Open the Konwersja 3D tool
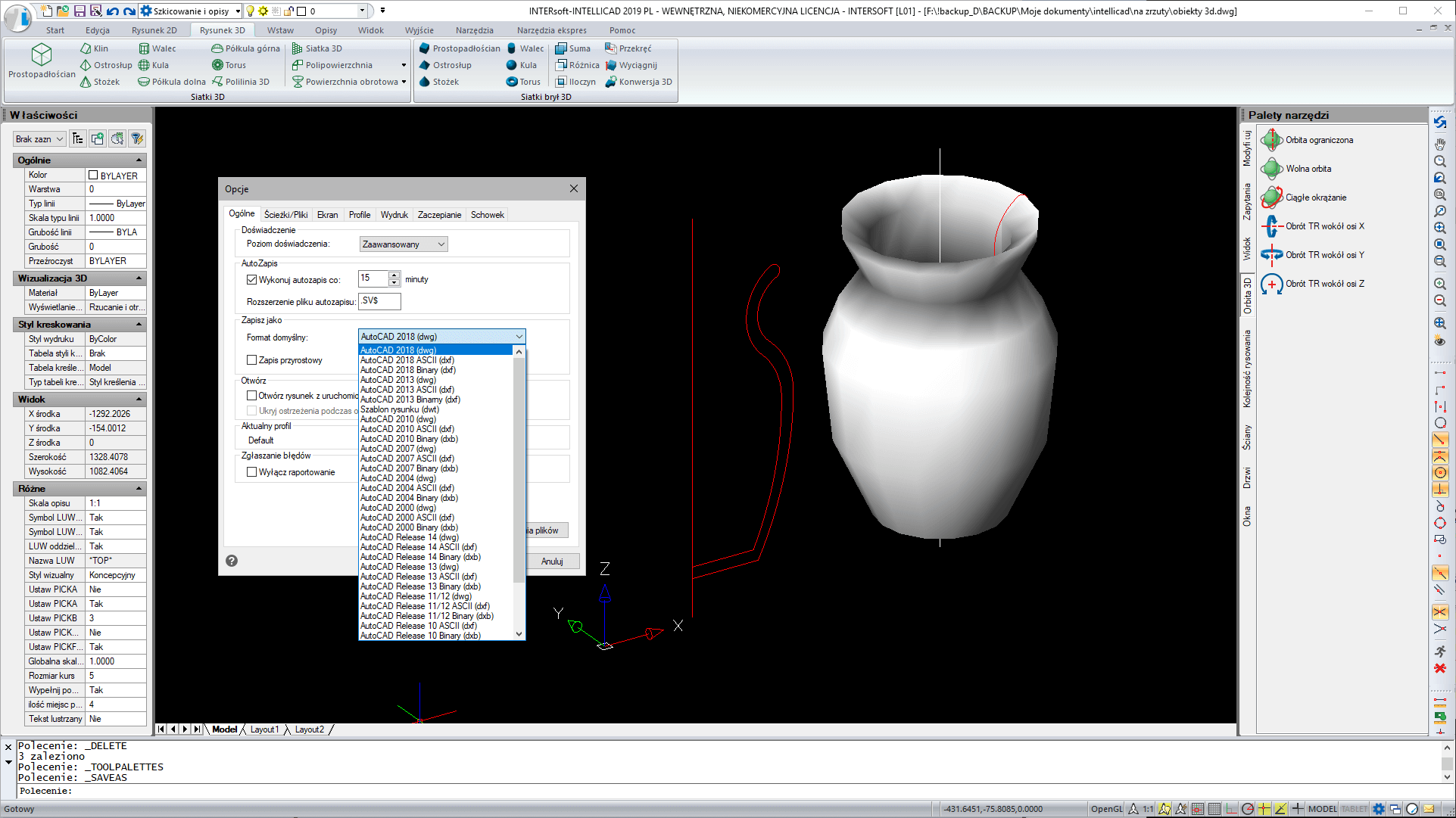The width and height of the screenshot is (1456, 818). 638,82
